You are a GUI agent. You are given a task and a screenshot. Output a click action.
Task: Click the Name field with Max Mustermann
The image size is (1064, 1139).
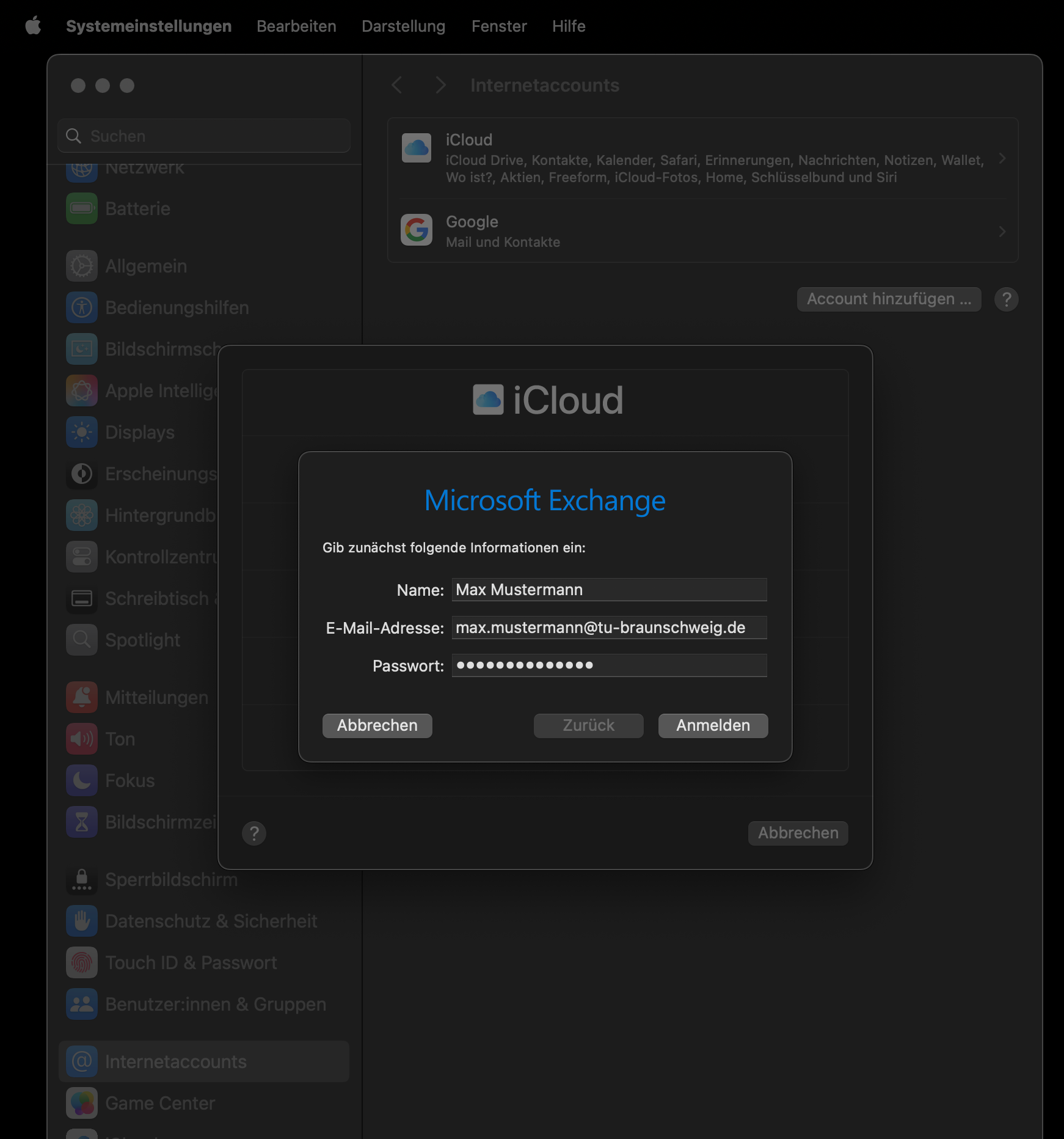click(609, 590)
